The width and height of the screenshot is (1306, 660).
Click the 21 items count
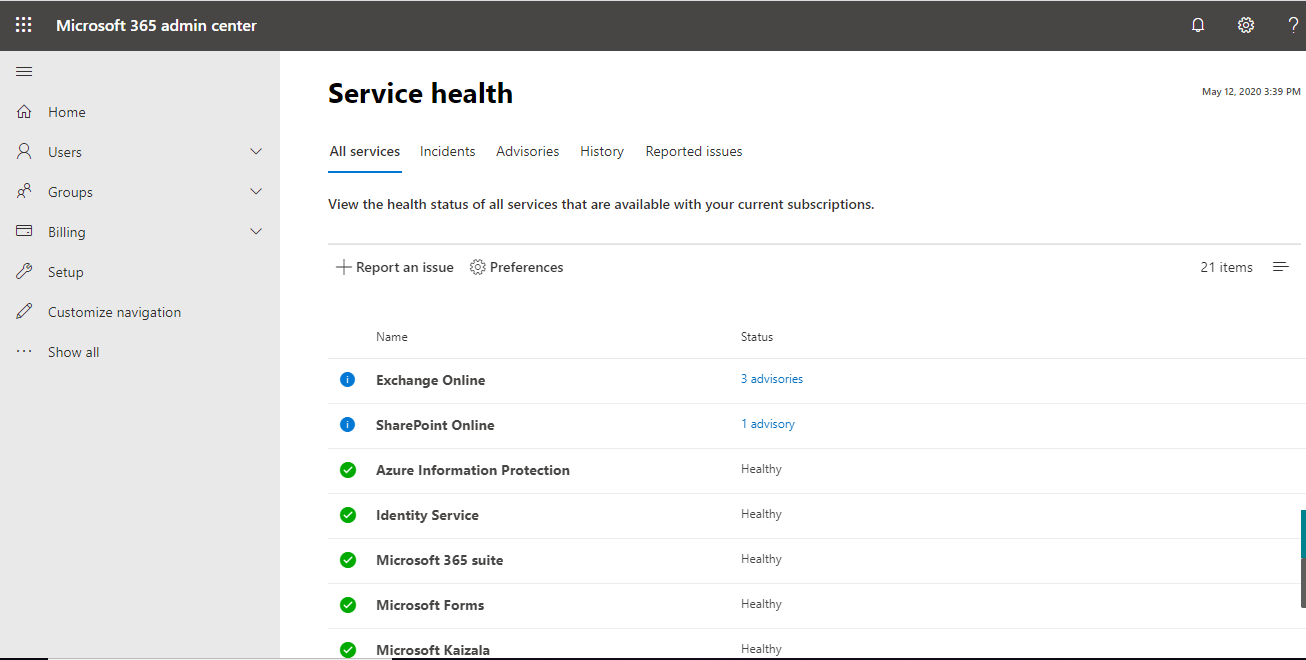point(1227,267)
